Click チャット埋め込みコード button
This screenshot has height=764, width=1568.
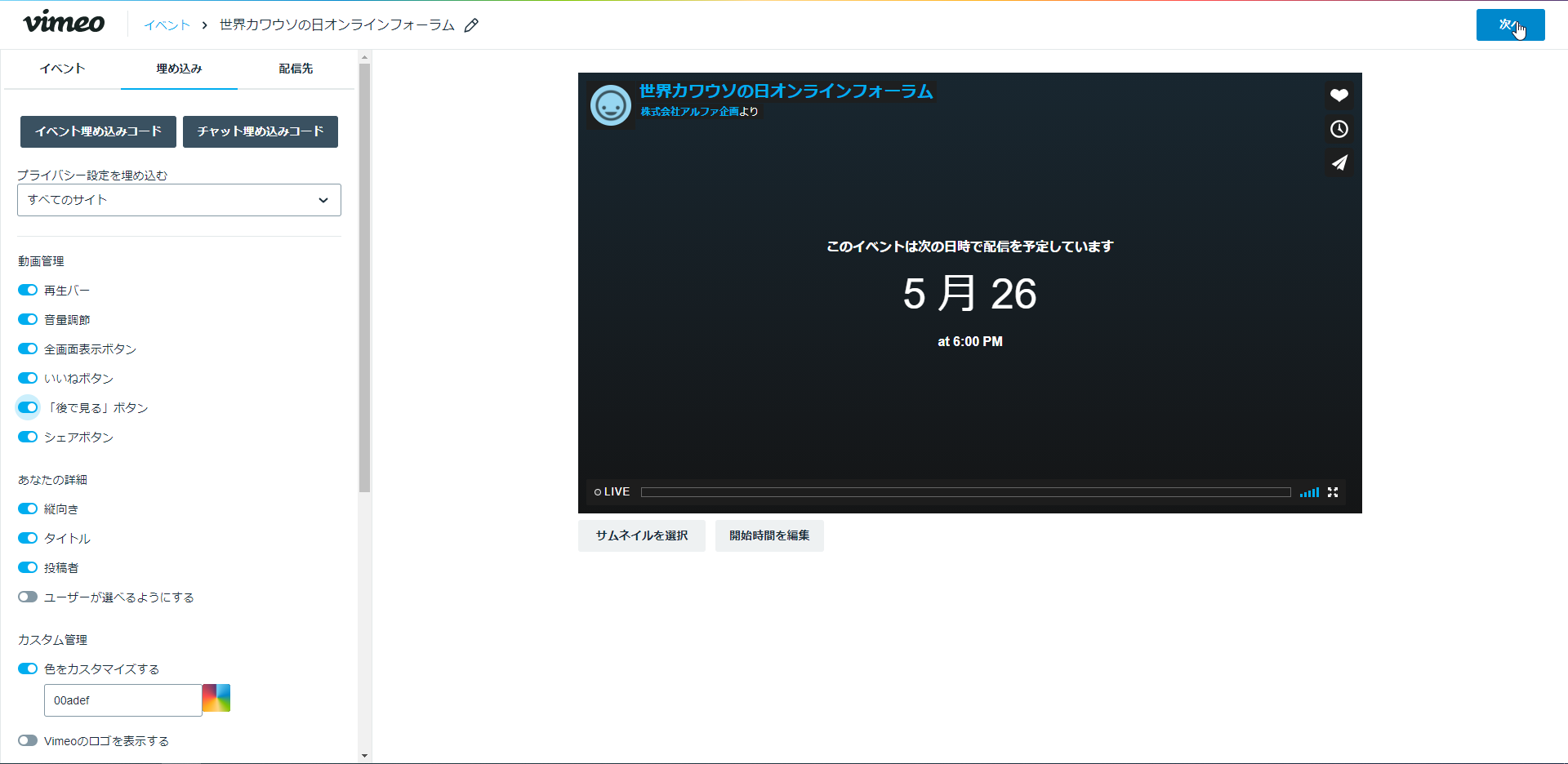261,131
